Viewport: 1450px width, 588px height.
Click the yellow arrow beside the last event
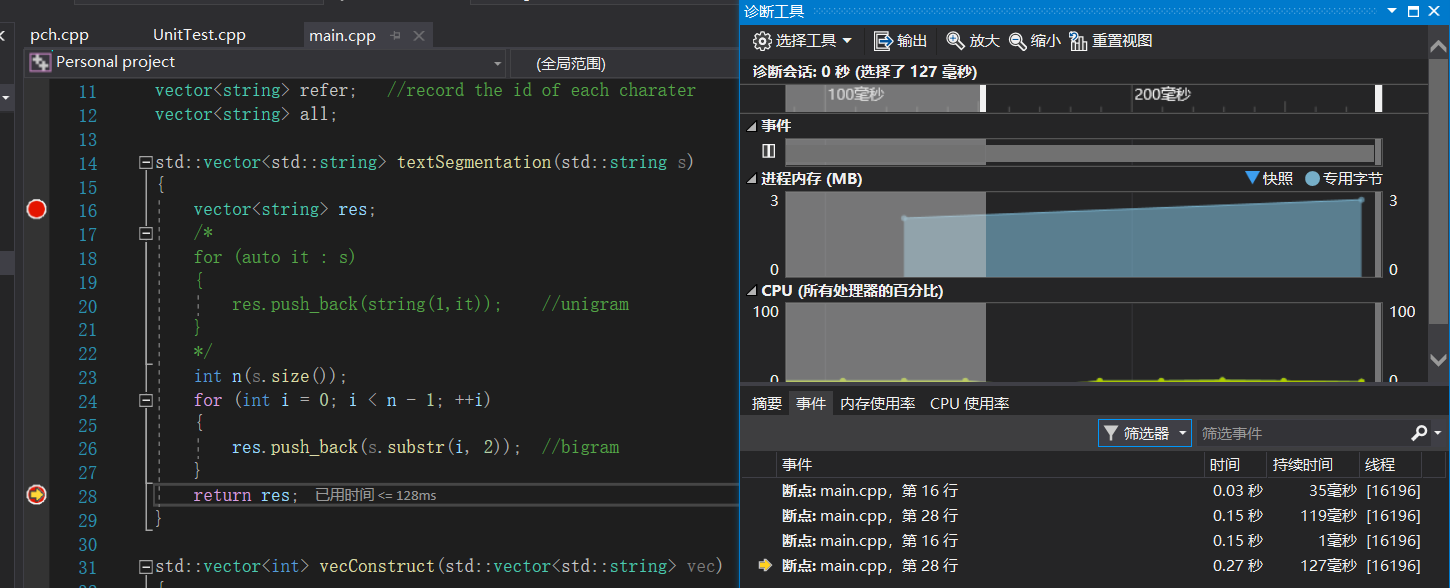[x=765, y=566]
